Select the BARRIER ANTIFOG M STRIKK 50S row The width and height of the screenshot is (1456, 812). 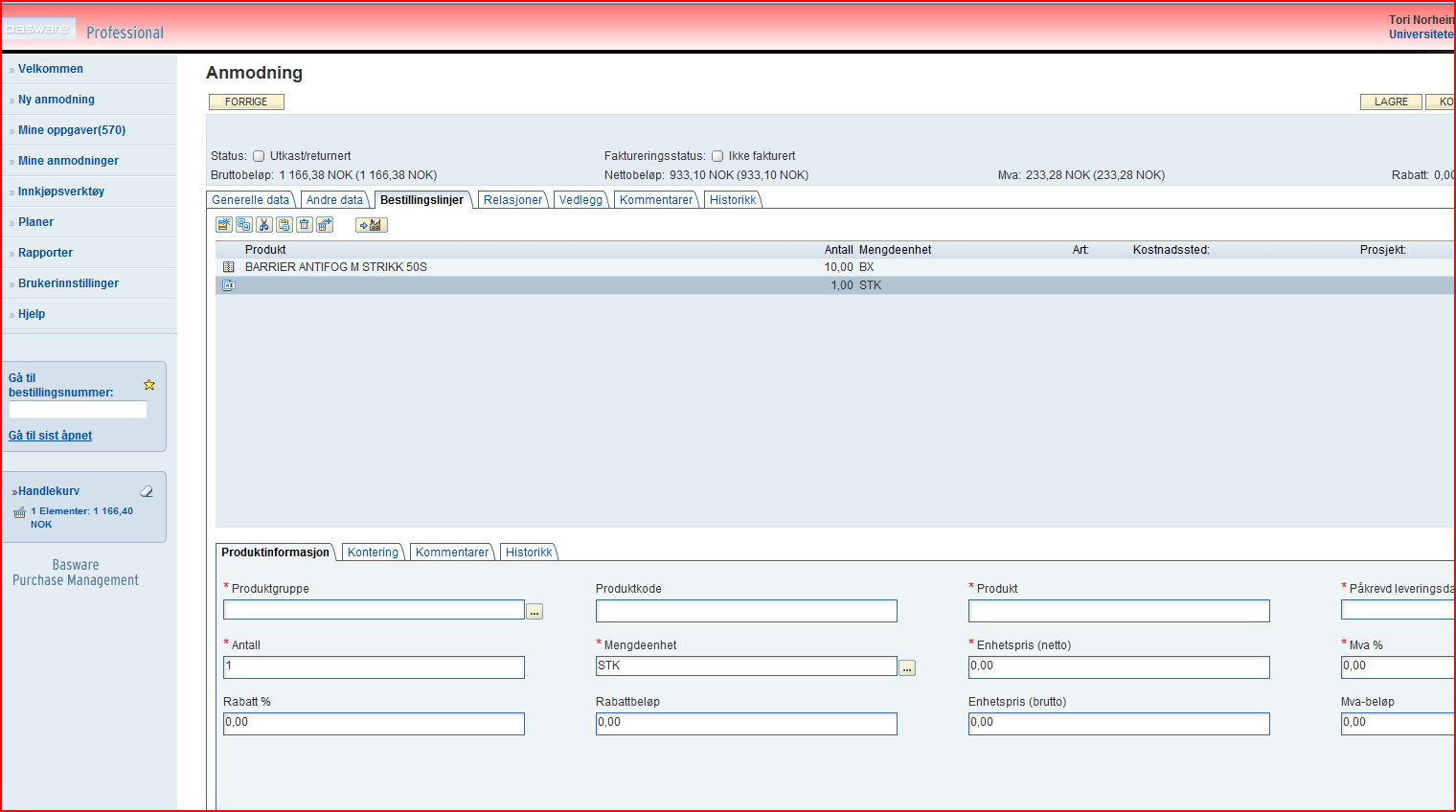(x=834, y=267)
